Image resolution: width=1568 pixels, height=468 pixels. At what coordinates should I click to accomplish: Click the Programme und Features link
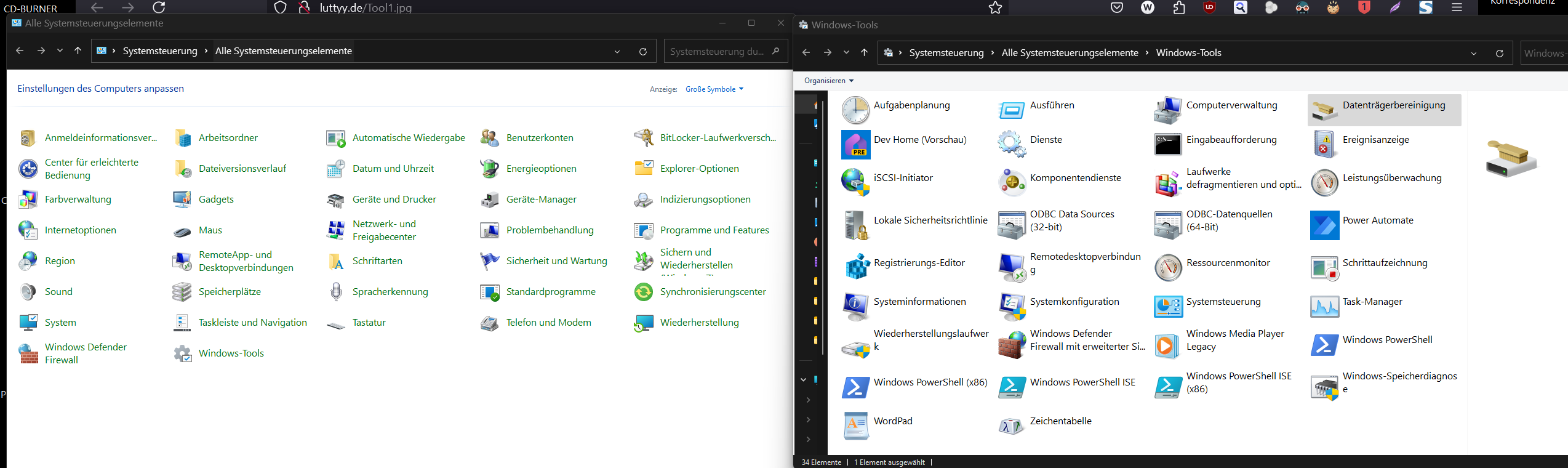pos(714,230)
